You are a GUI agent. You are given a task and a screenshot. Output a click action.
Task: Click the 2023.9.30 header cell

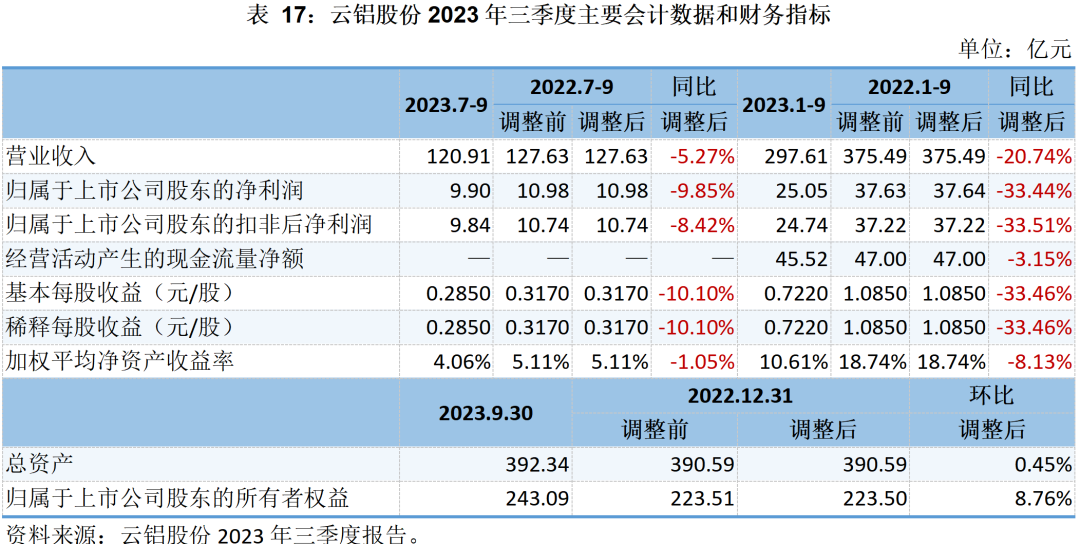486,412
